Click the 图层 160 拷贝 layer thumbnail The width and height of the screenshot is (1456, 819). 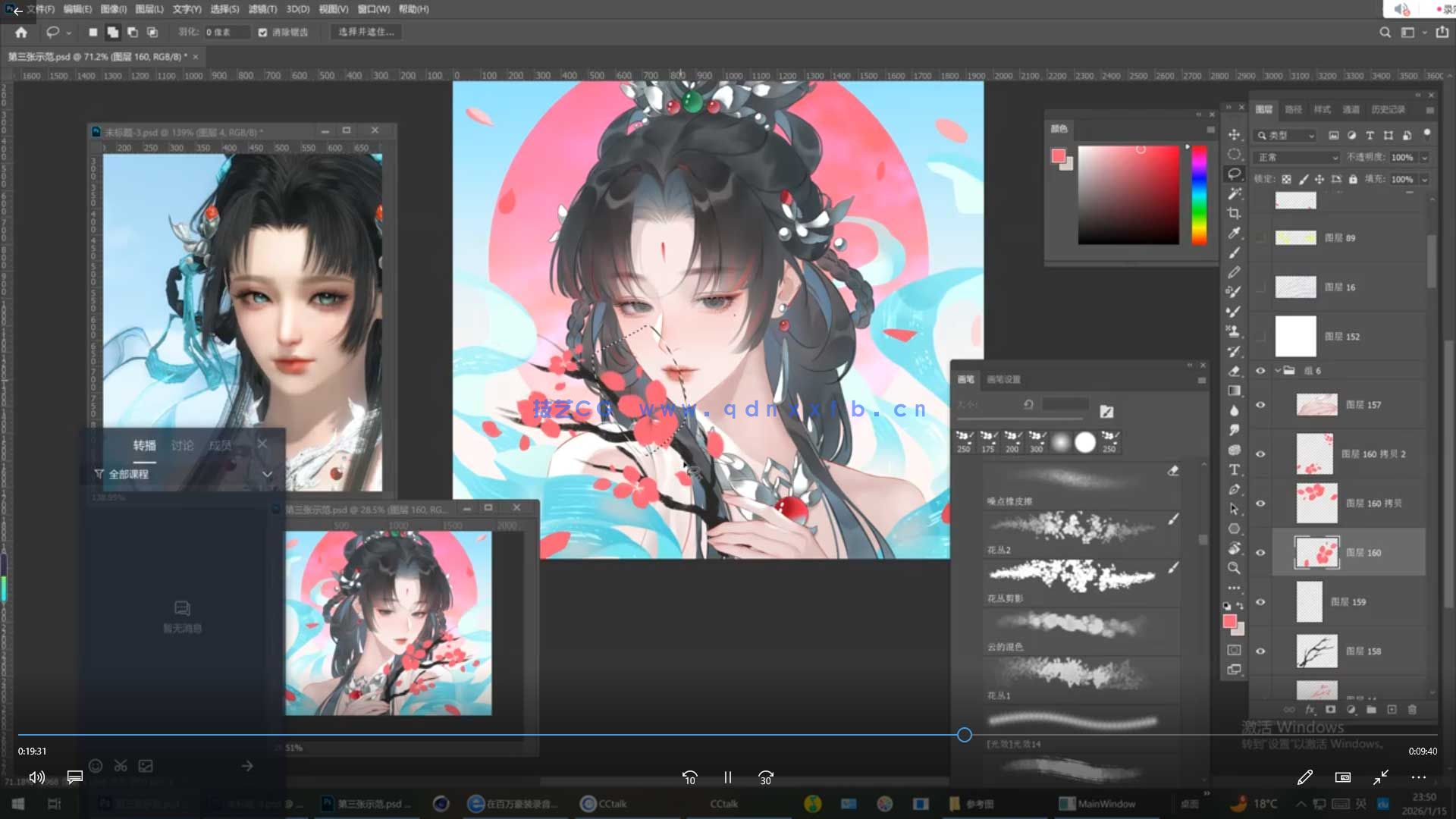[1316, 504]
